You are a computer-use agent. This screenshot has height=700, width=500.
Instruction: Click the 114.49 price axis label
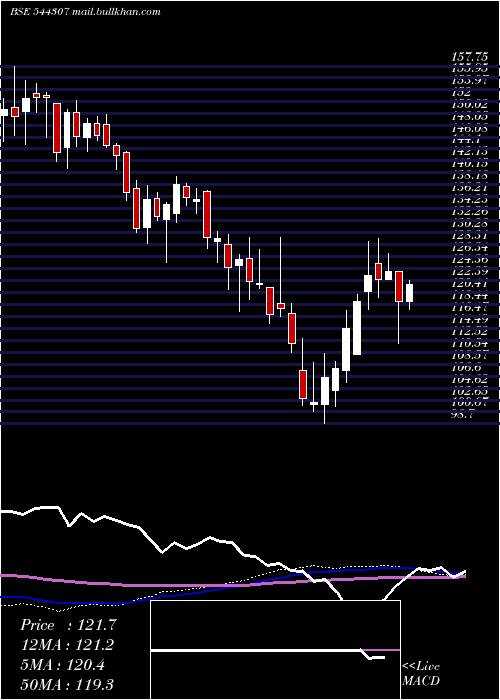[x=472, y=320]
